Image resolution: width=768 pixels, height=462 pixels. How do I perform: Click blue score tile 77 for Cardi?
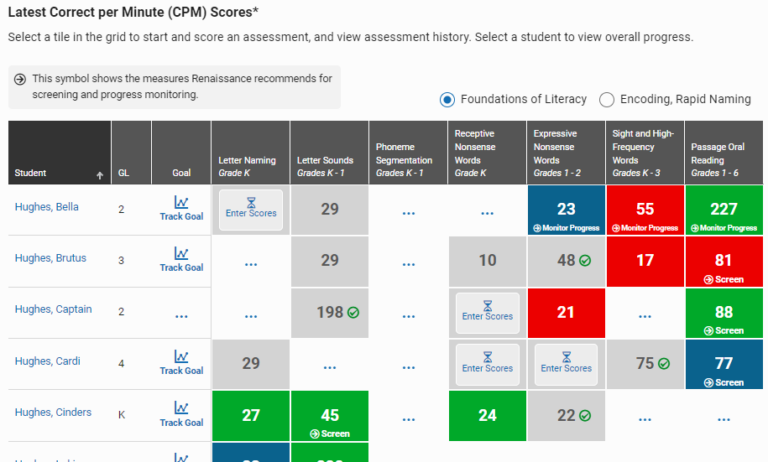click(x=724, y=365)
